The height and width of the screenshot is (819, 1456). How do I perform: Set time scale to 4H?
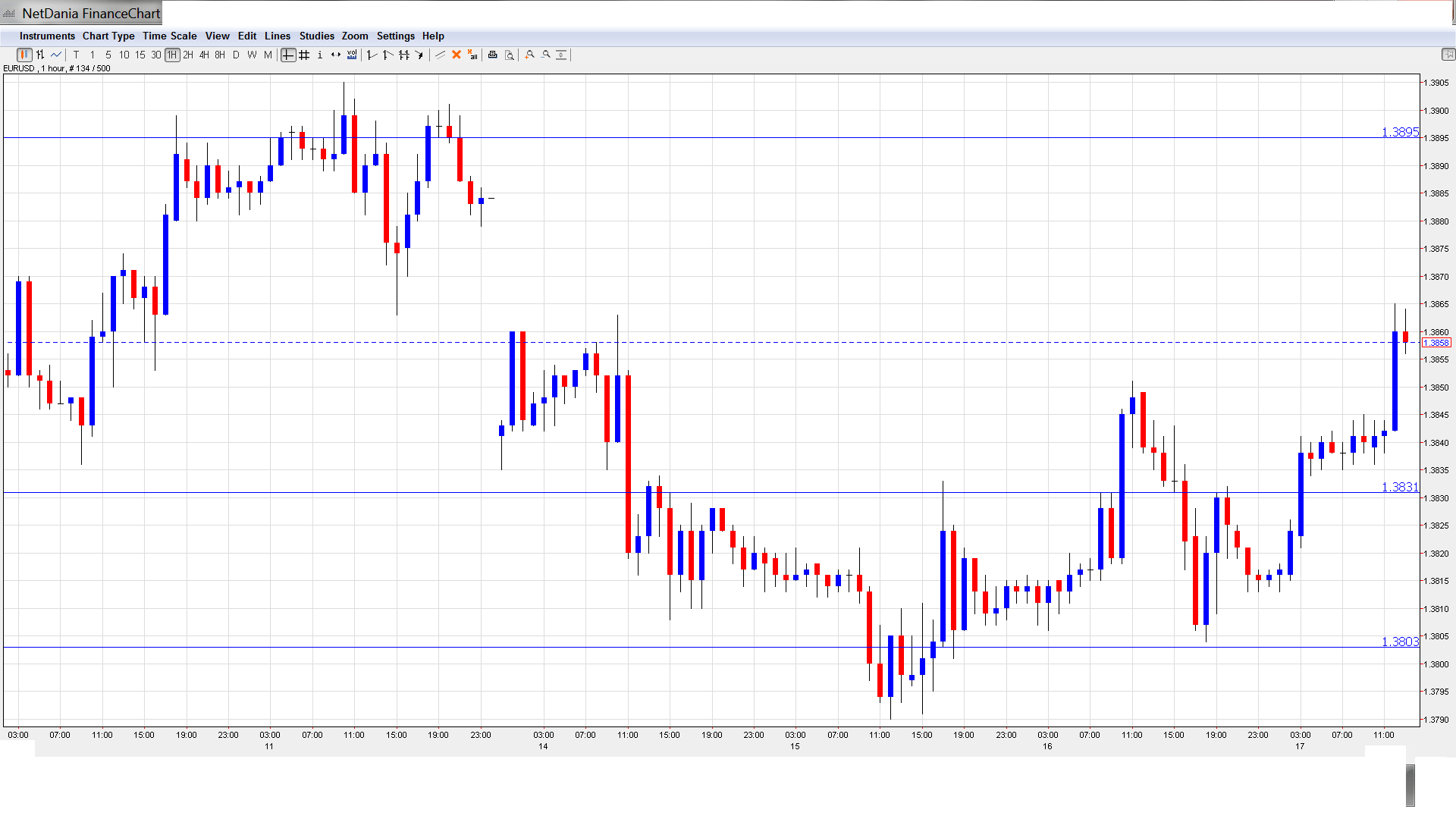point(204,55)
